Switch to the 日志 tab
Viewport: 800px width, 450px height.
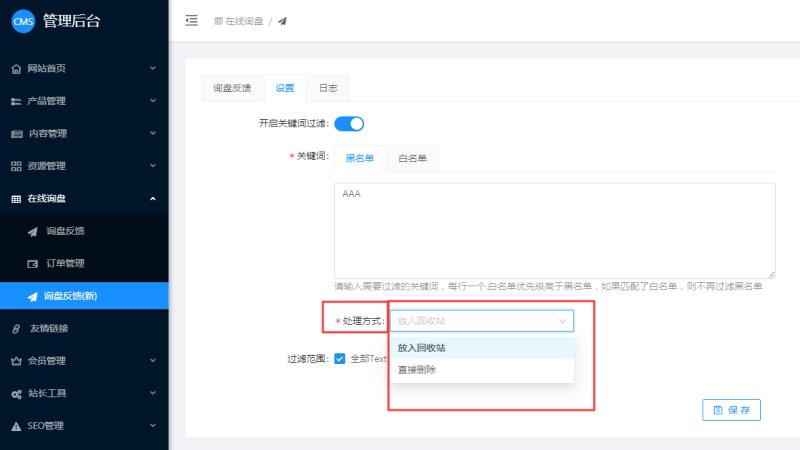tap(327, 88)
